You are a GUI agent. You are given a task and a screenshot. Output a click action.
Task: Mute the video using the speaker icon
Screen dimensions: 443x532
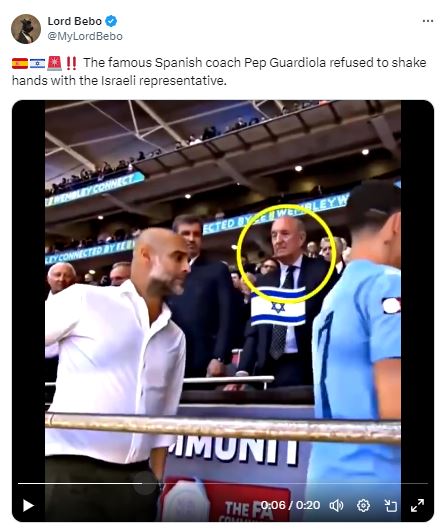point(336,506)
